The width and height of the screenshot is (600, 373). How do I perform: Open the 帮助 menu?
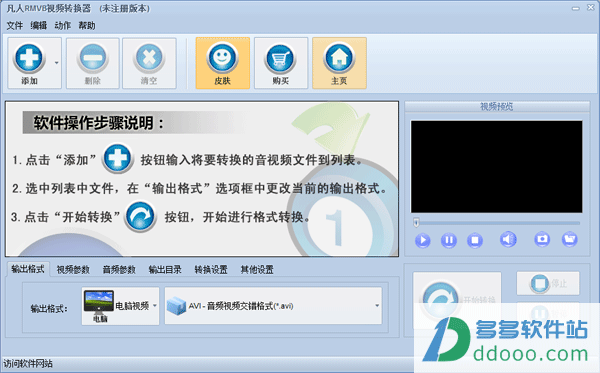click(x=87, y=26)
